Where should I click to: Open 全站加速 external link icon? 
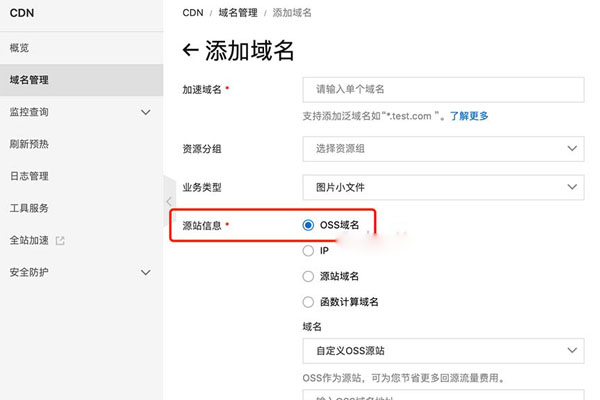tap(60, 240)
